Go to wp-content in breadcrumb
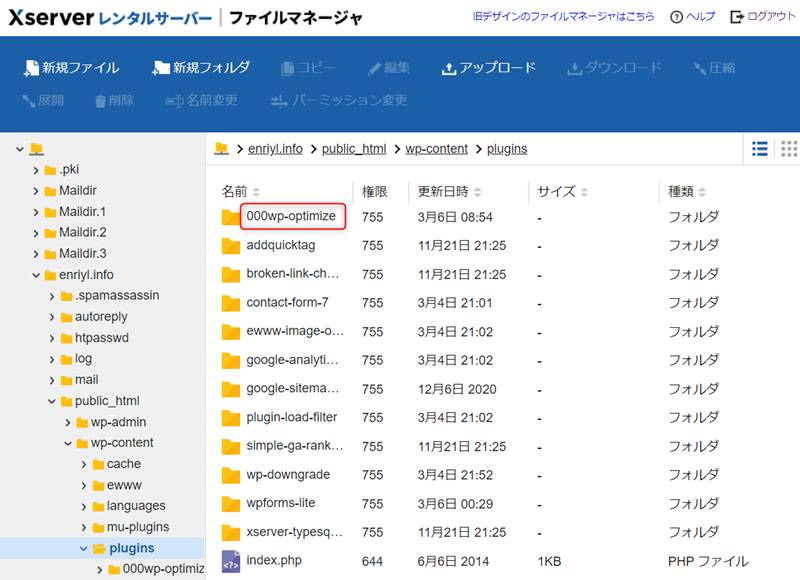800x580 pixels. click(x=436, y=148)
